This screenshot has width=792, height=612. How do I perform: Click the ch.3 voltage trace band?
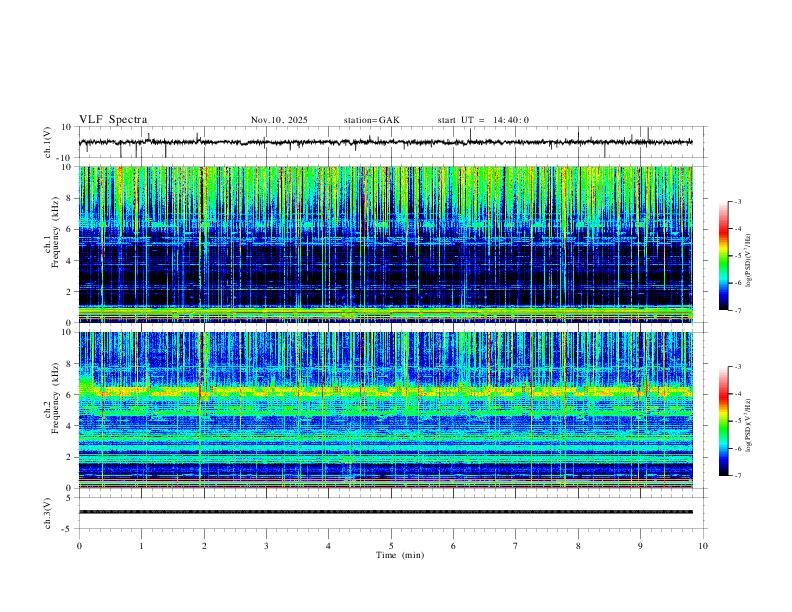385,512
